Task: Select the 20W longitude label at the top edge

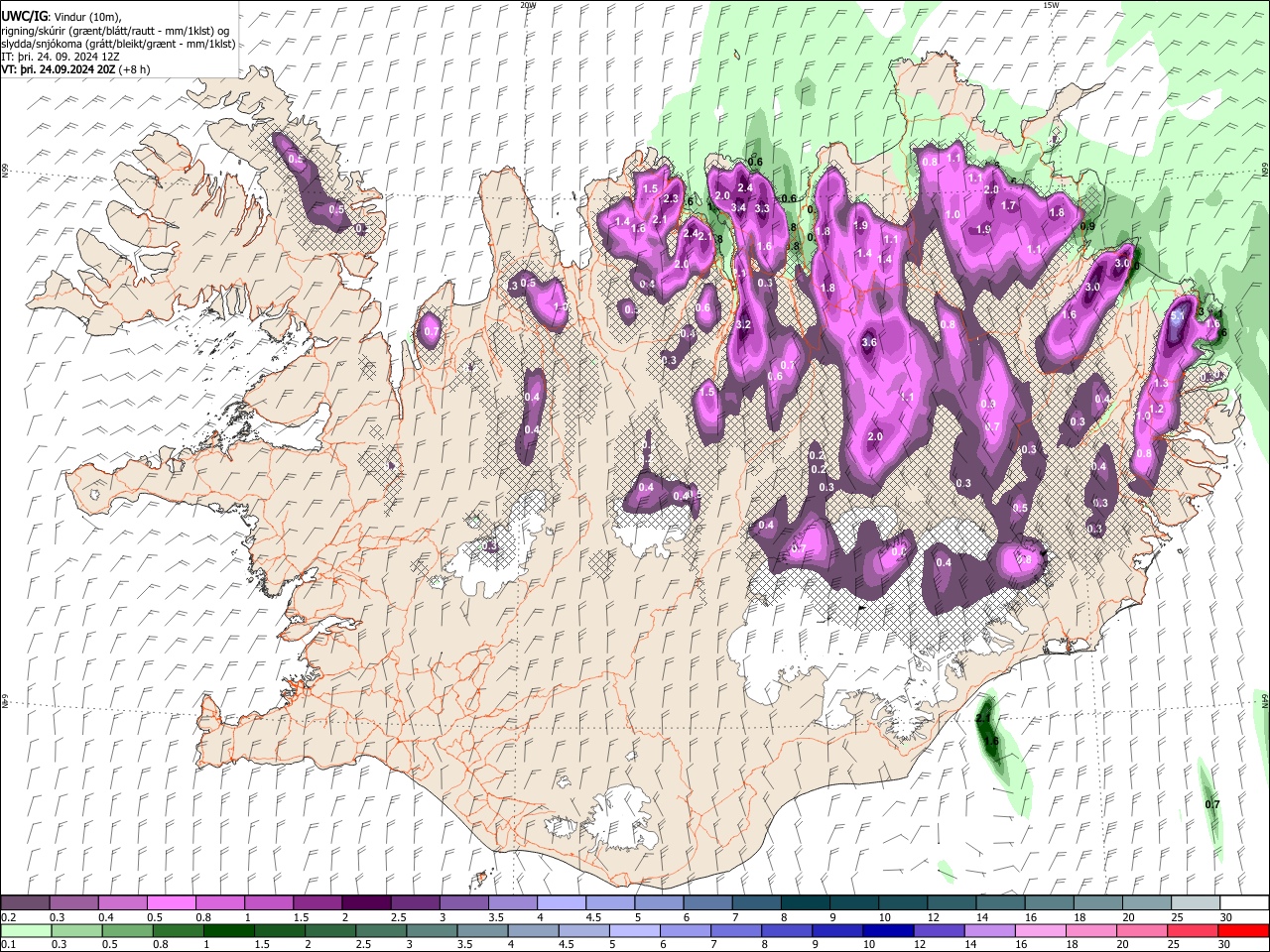Action: 528,5
